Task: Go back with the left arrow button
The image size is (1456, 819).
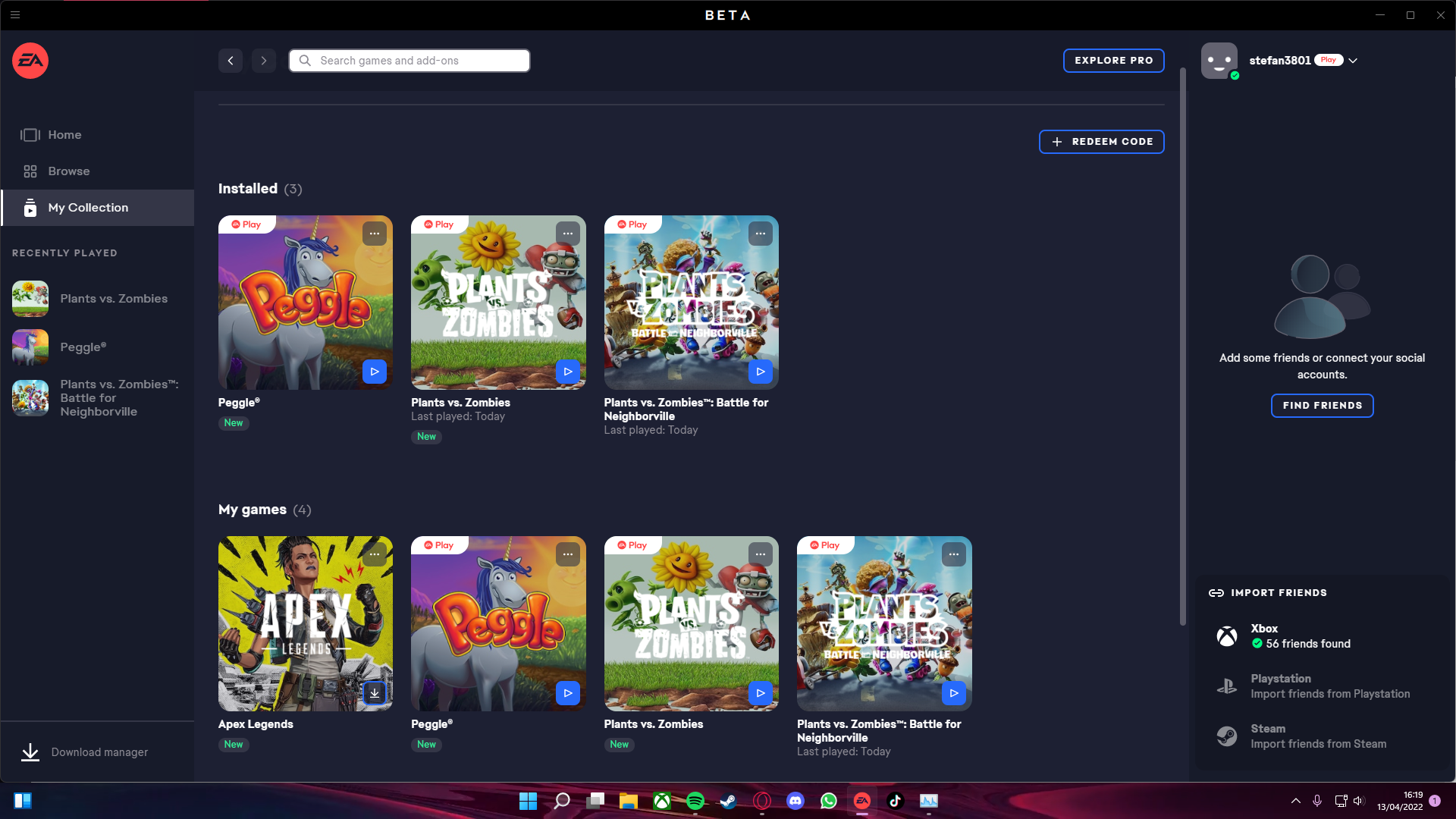Action: click(231, 61)
